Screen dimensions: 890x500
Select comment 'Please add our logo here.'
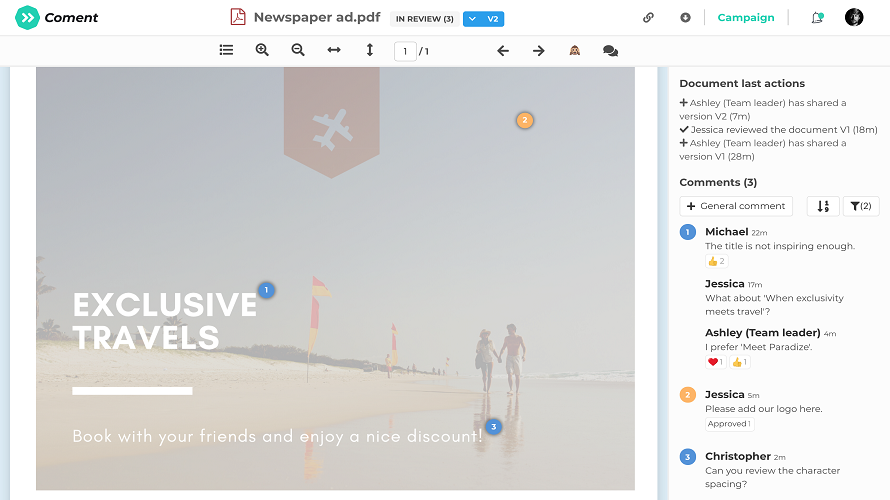(x=763, y=409)
